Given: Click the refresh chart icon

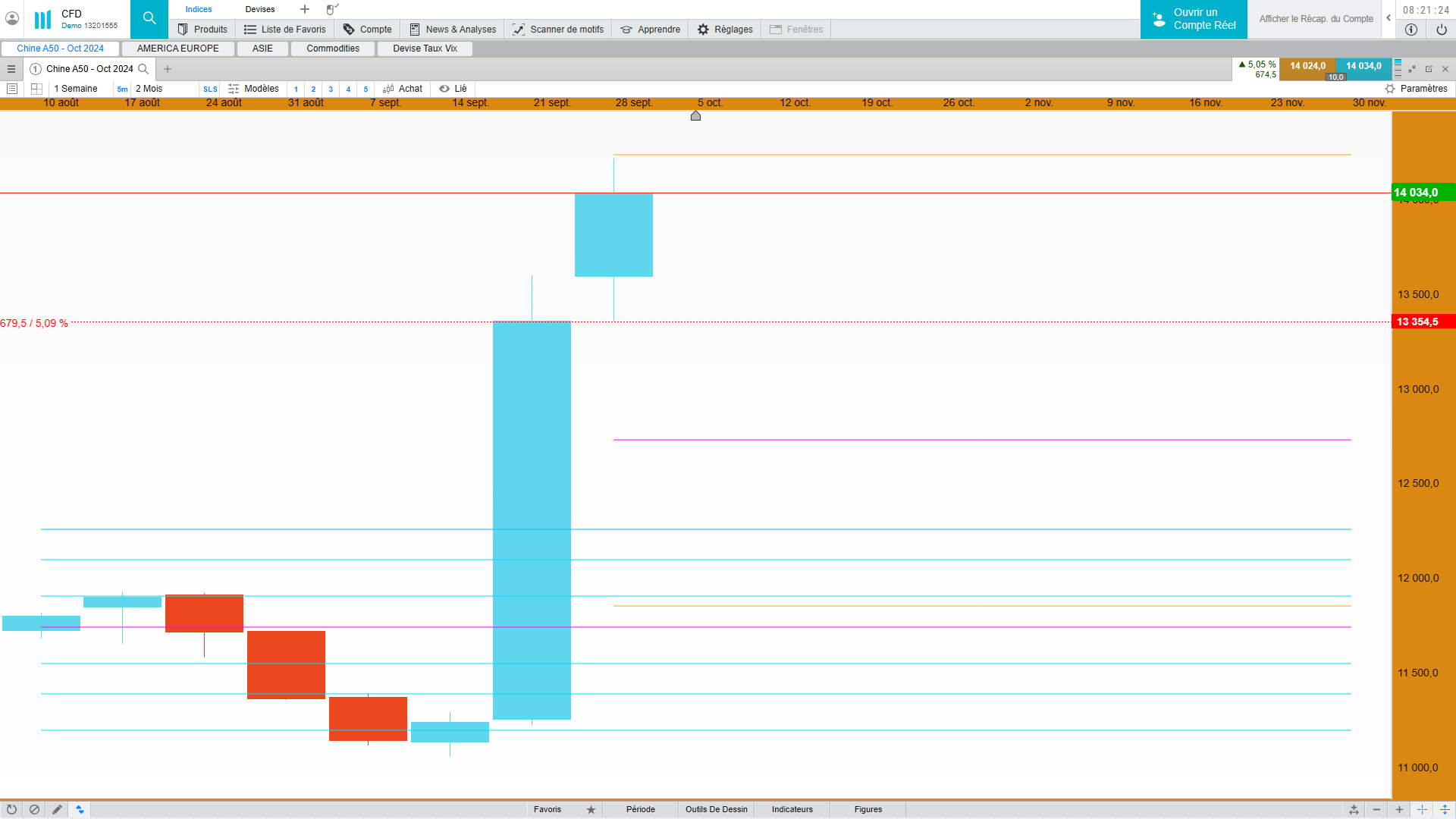Looking at the screenshot, I should [11, 809].
